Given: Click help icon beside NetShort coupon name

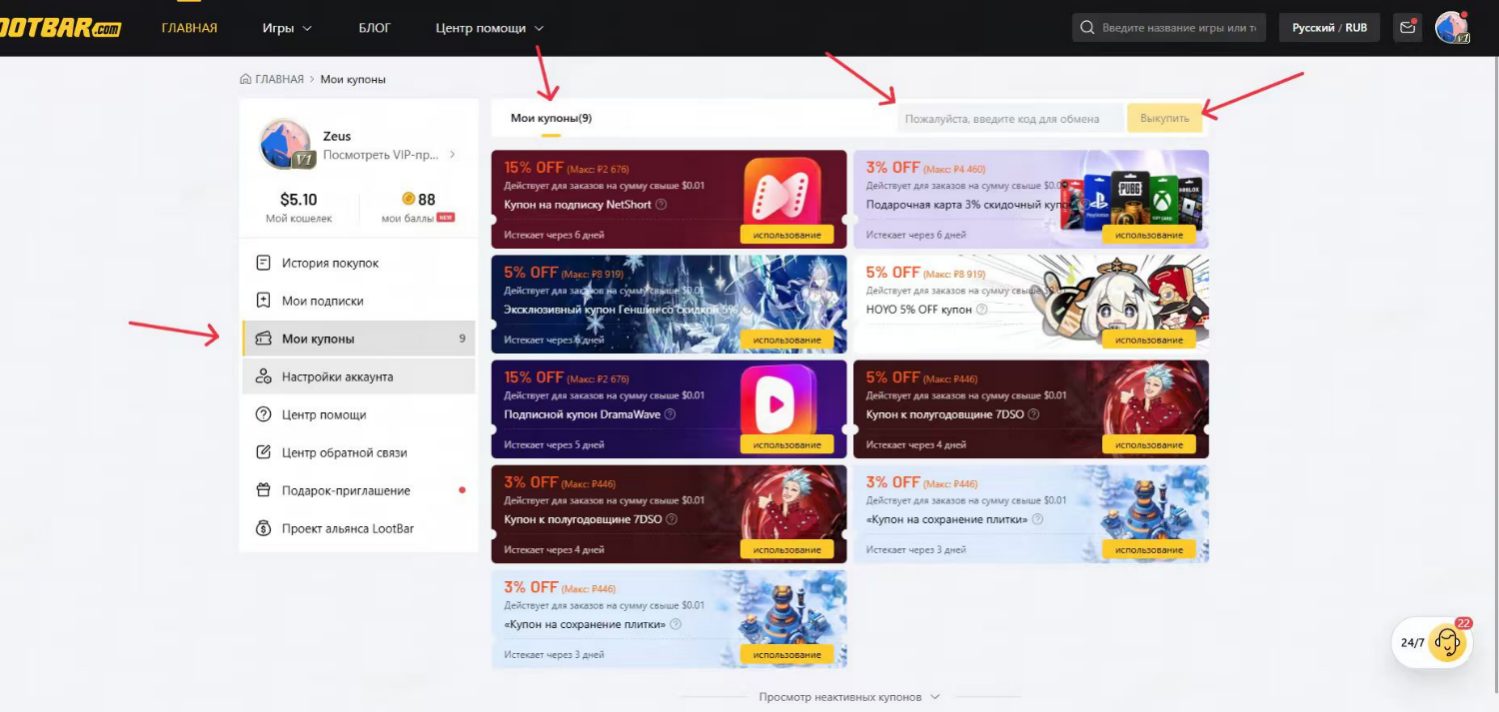Looking at the screenshot, I should [x=661, y=204].
